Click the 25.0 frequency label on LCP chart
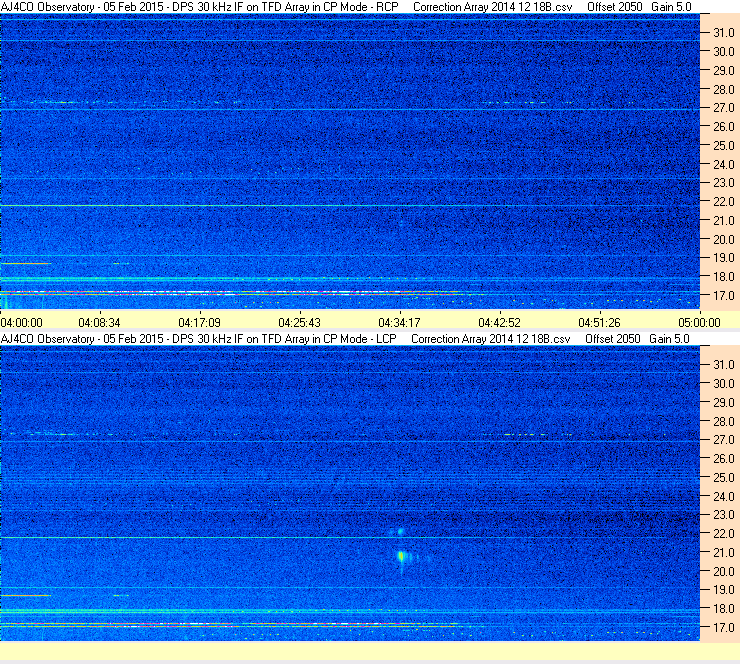 pos(723,478)
